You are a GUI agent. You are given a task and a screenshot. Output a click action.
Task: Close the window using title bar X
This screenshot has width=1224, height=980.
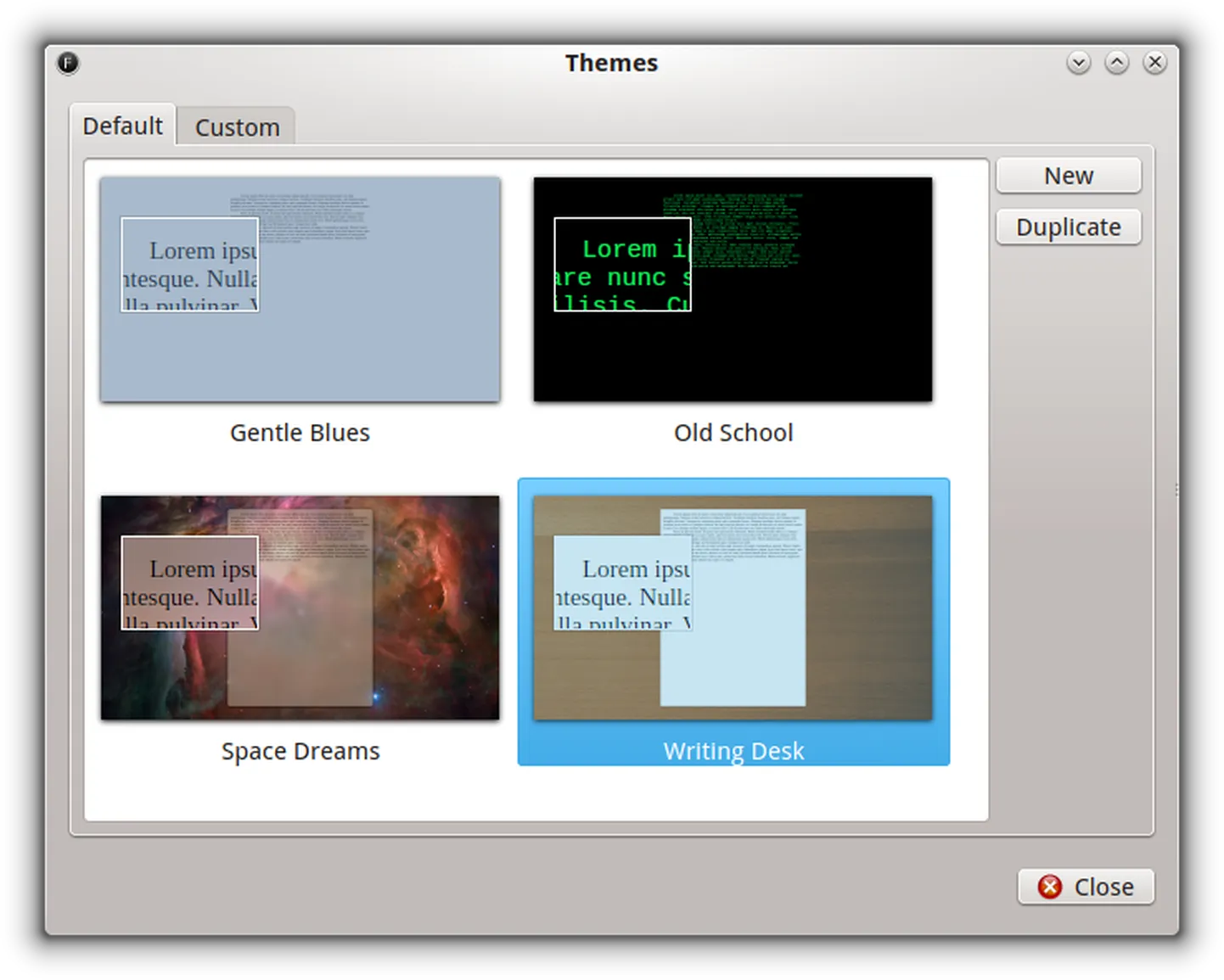point(1155,63)
